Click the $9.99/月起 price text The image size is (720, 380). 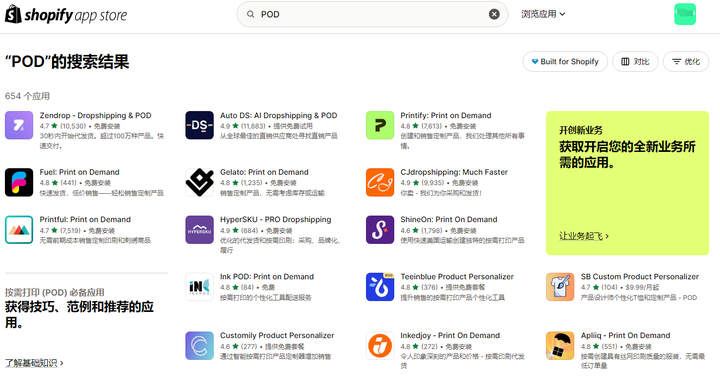pos(642,287)
